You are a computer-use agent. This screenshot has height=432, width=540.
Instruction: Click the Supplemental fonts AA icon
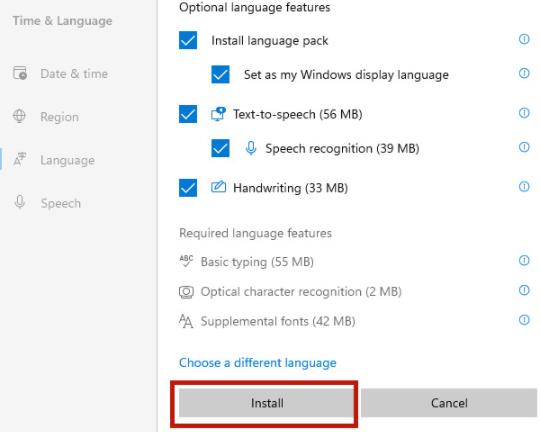pos(186,321)
